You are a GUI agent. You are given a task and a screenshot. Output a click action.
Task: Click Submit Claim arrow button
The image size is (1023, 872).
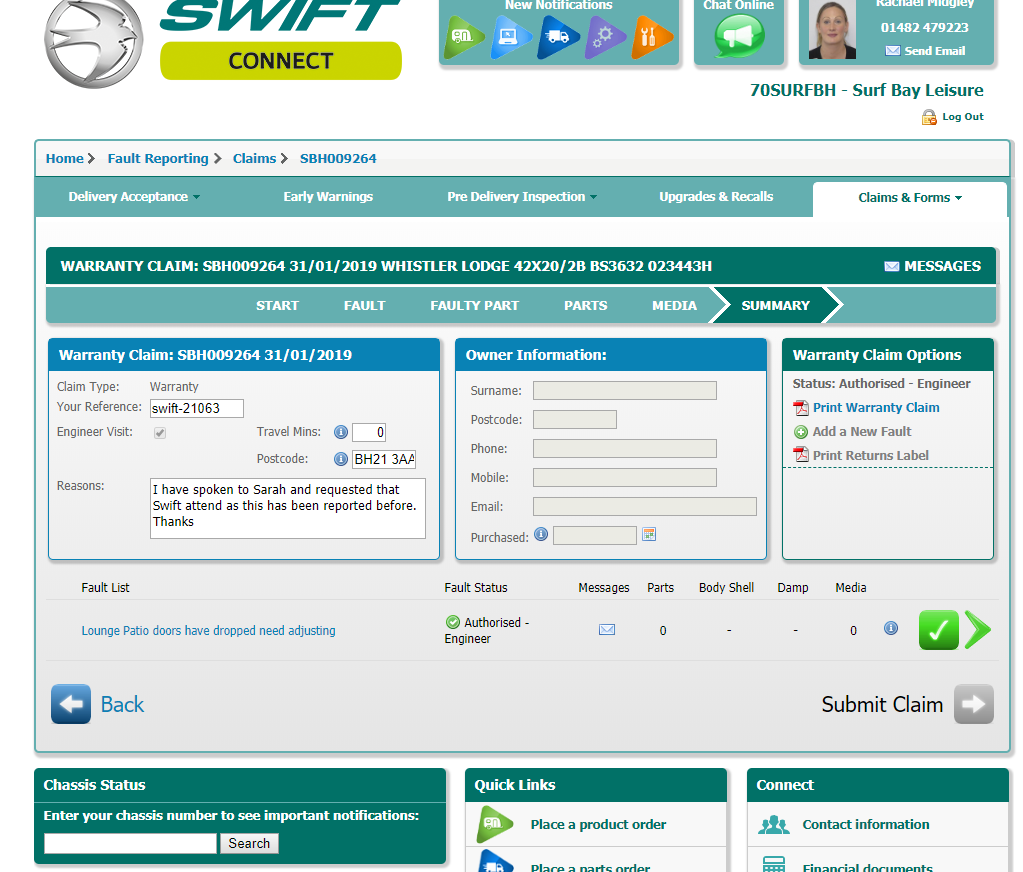tap(973, 704)
